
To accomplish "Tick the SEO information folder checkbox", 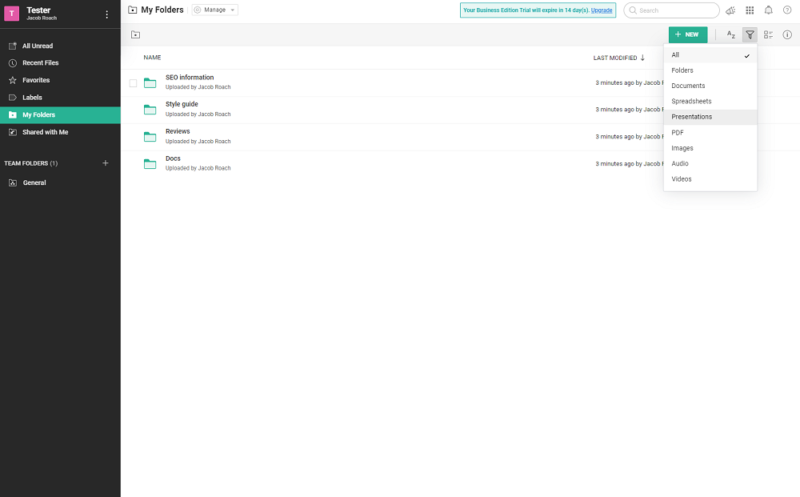I will coord(133,83).
